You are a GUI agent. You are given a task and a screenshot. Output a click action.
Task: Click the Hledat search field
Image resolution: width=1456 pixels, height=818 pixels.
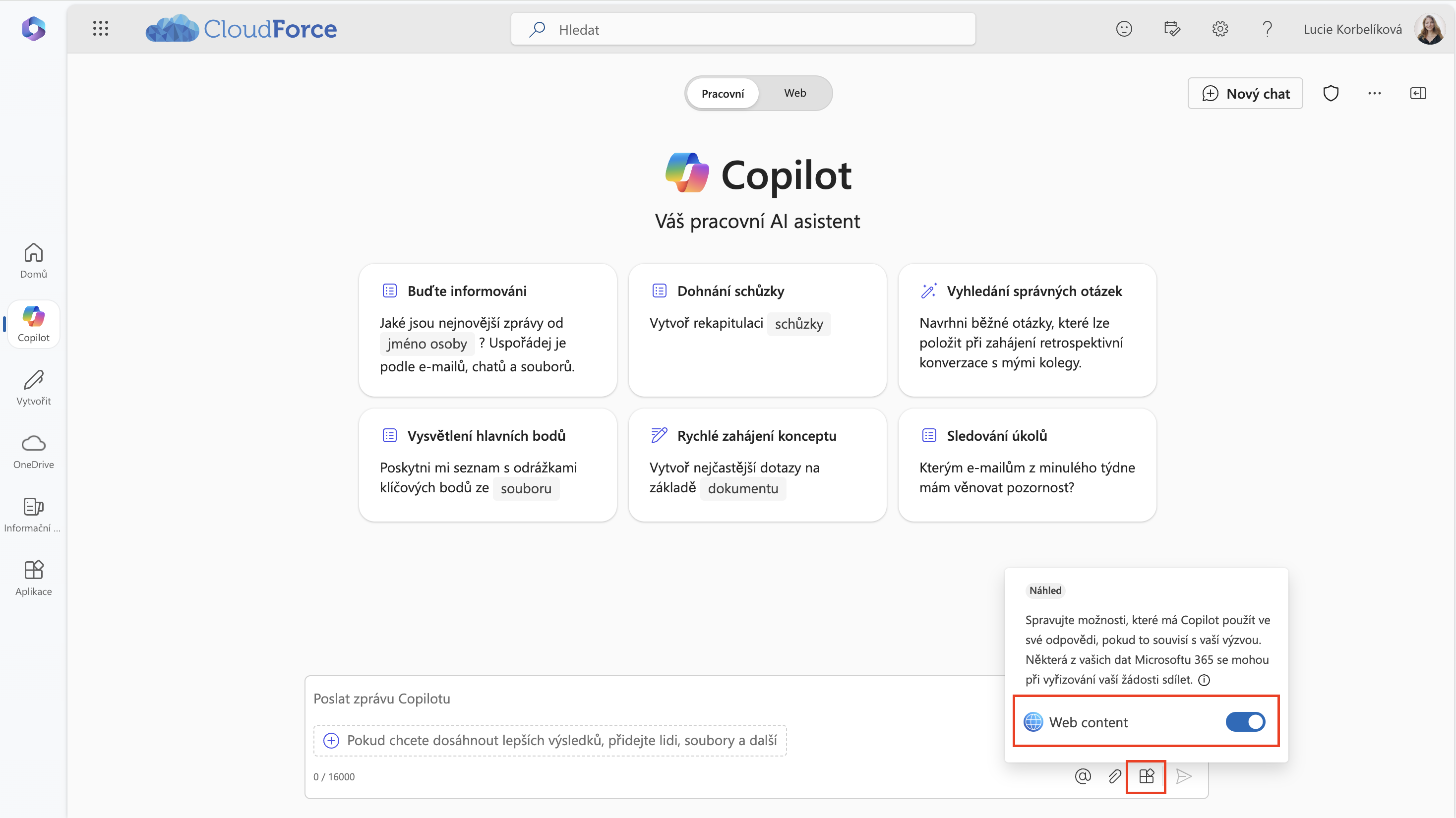click(743, 29)
